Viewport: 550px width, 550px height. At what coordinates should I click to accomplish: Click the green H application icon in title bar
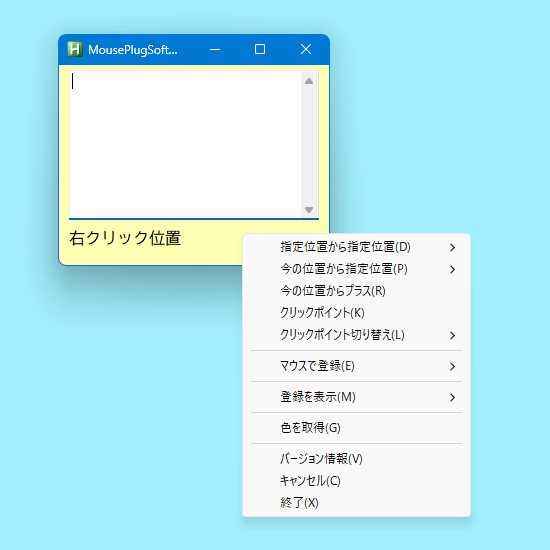click(x=75, y=49)
